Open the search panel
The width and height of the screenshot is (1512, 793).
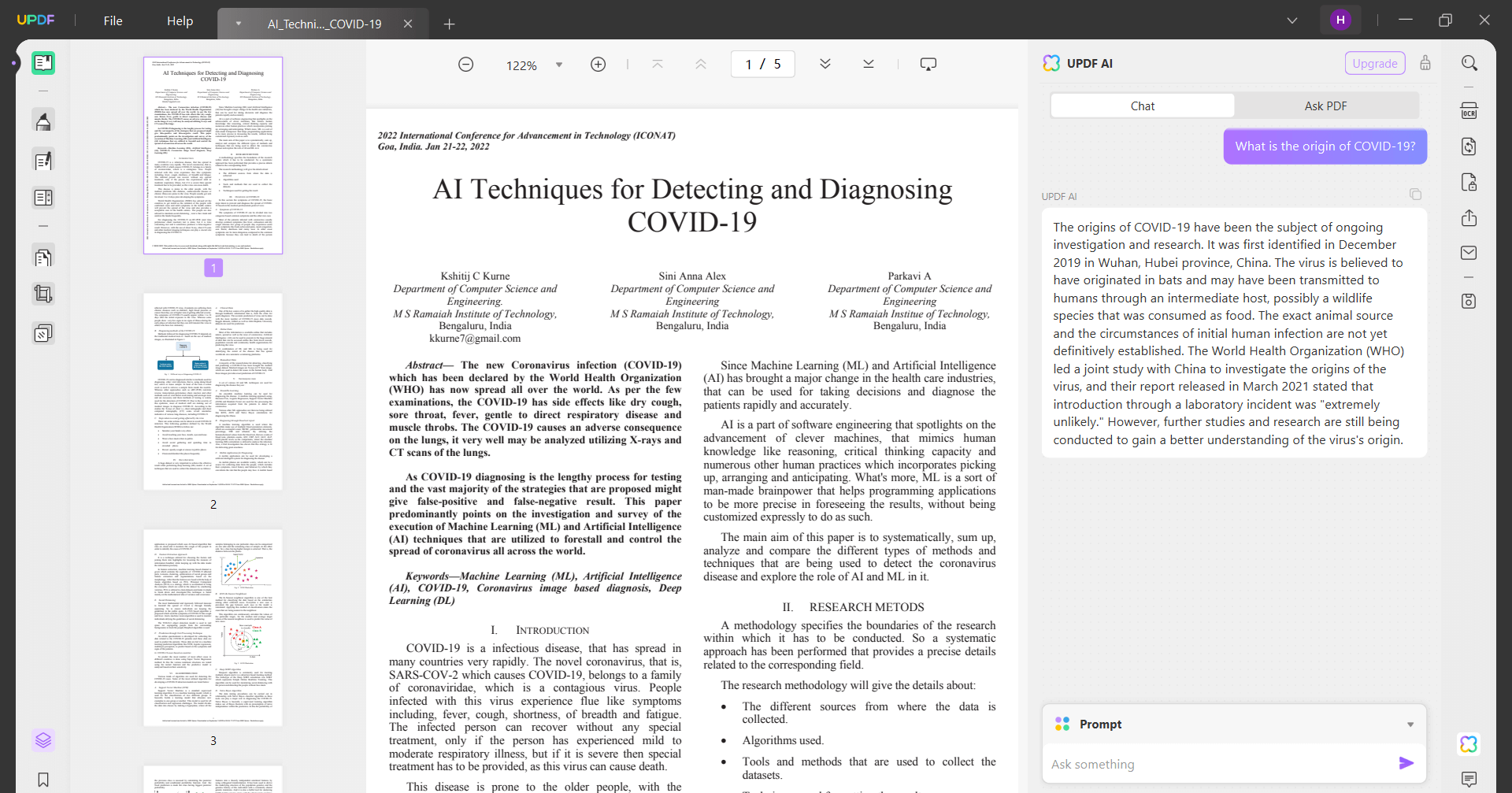click(1469, 62)
